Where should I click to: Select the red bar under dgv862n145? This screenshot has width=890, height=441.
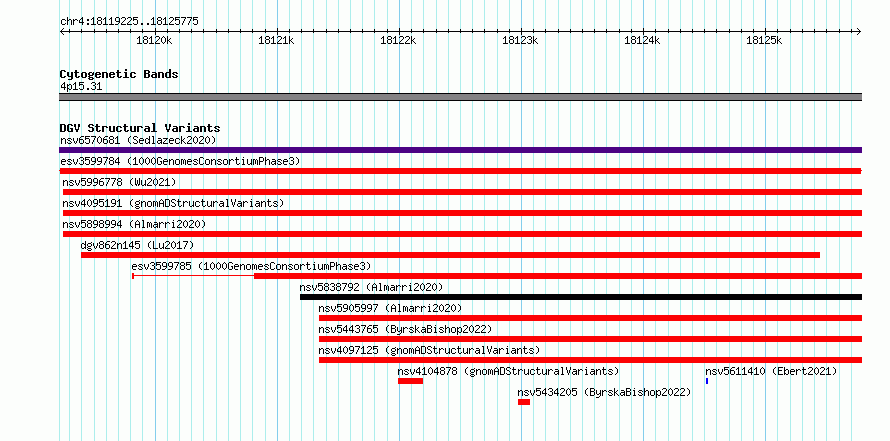click(x=450, y=255)
